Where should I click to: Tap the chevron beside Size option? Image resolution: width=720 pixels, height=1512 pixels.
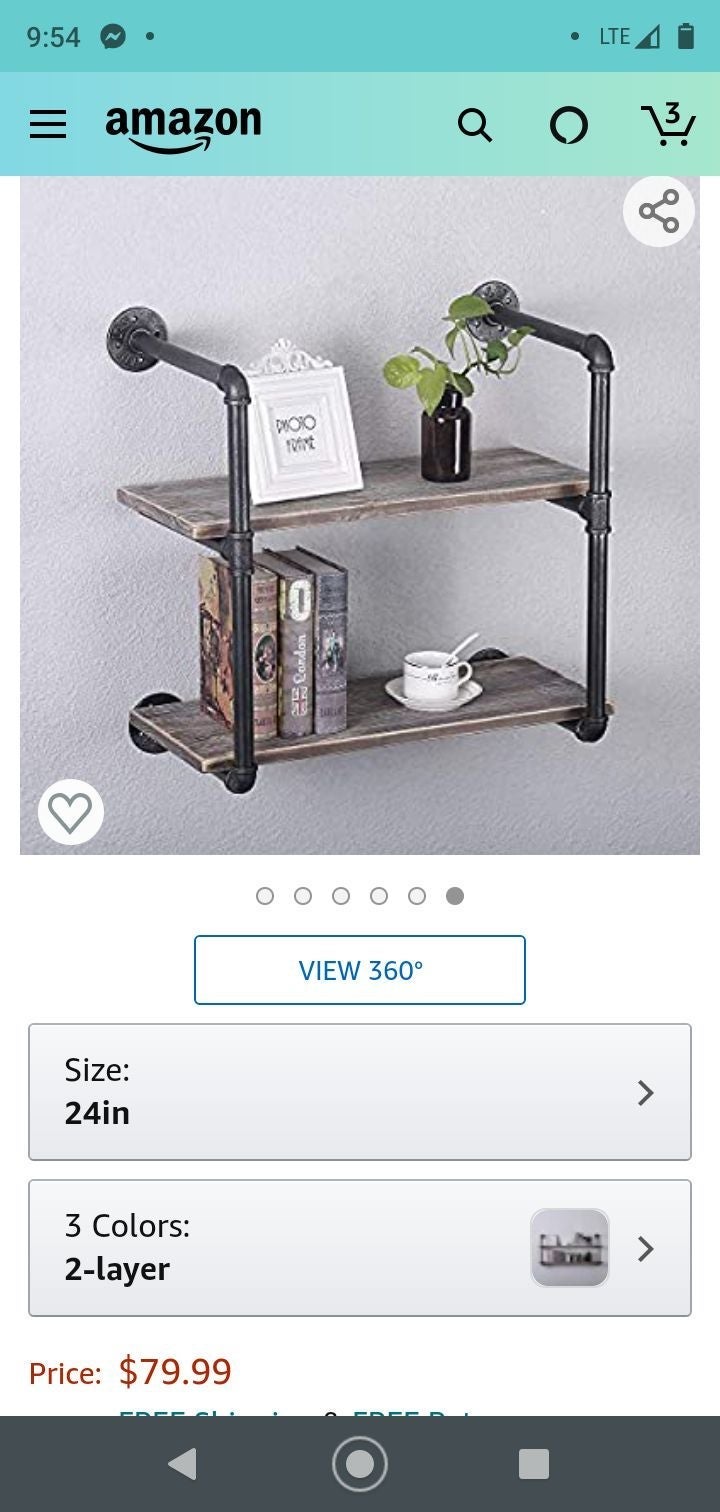(x=646, y=1093)
